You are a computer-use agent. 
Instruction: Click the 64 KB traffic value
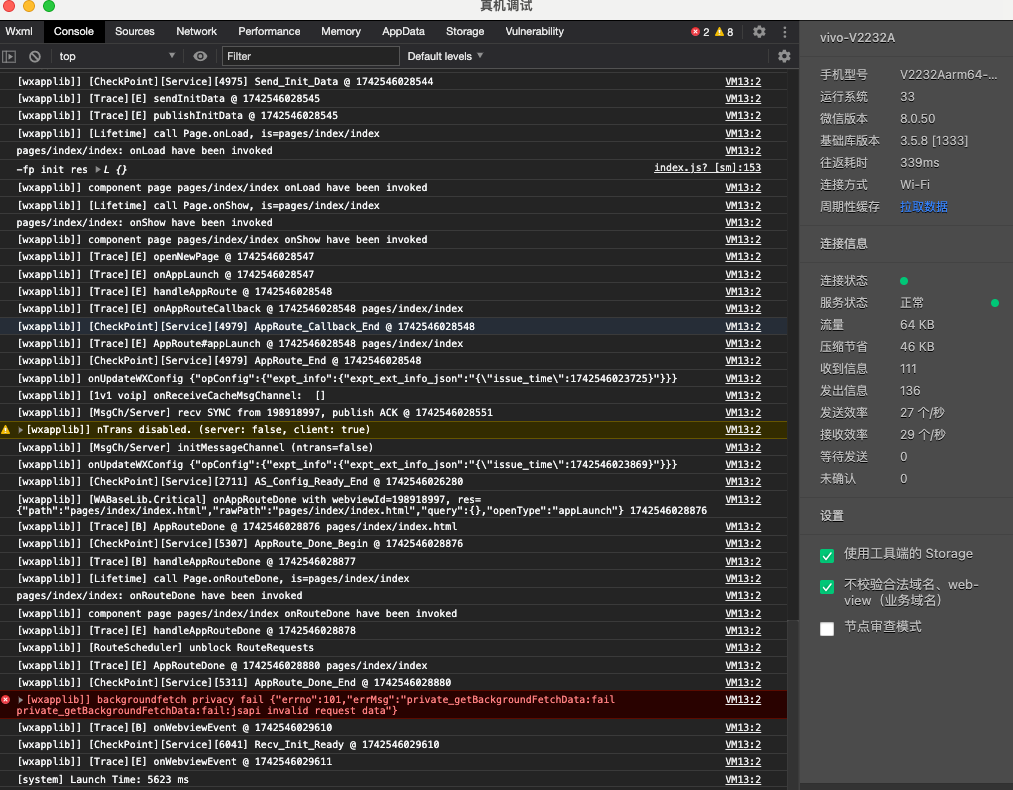pos(917,325)
